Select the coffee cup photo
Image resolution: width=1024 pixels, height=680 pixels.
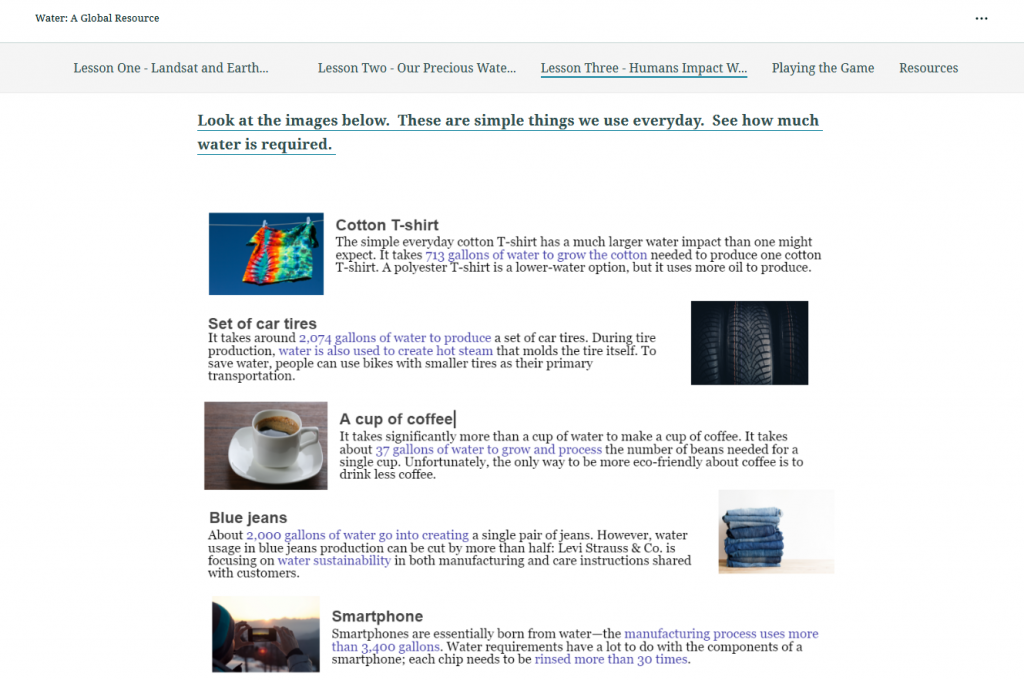click(x=266, y=446)
